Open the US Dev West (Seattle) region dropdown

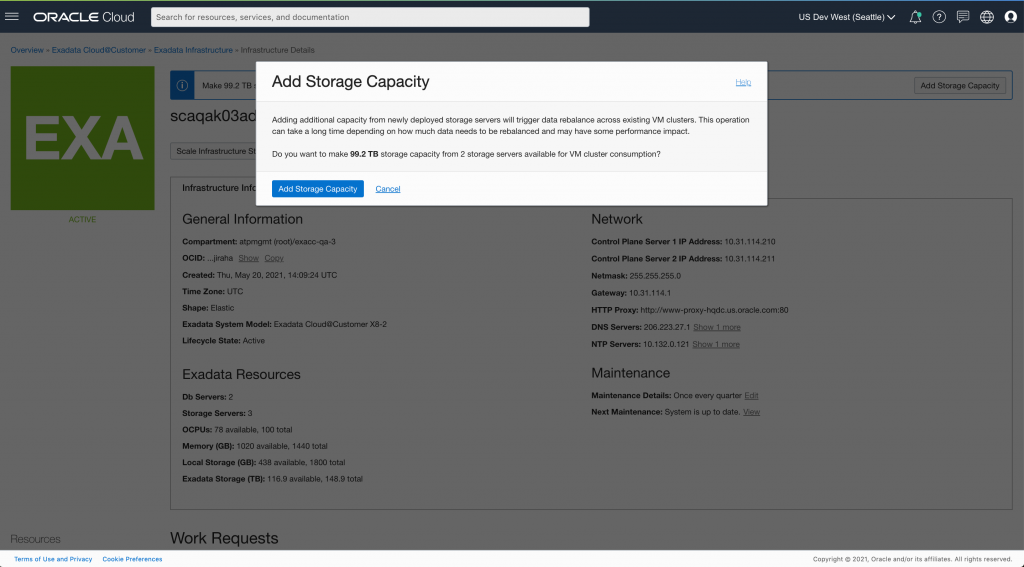click(x=846, y=17)
